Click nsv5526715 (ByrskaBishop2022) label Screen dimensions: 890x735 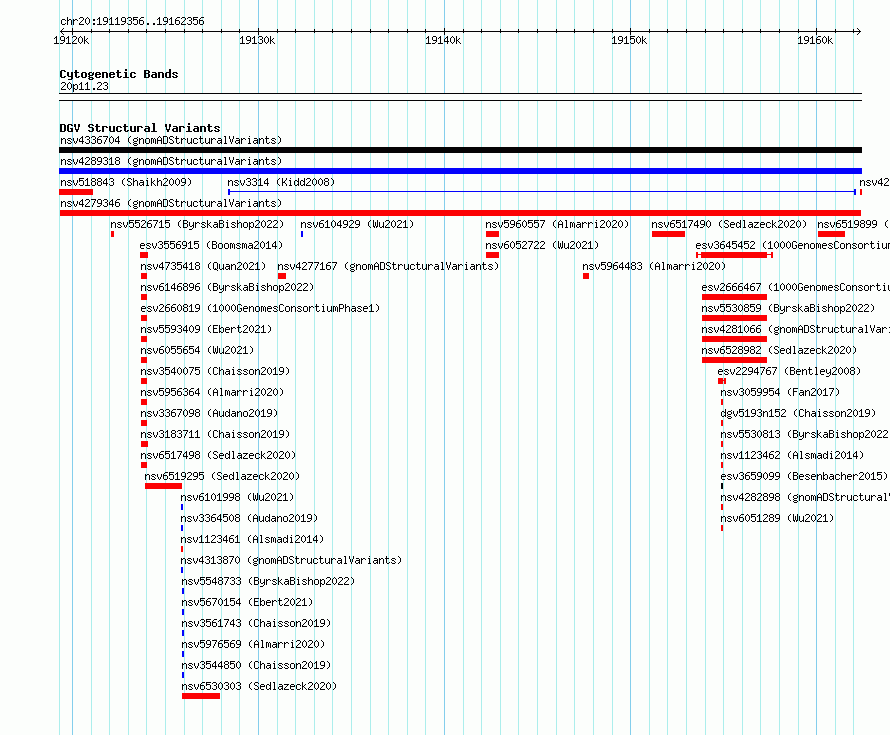coord(197,224)
